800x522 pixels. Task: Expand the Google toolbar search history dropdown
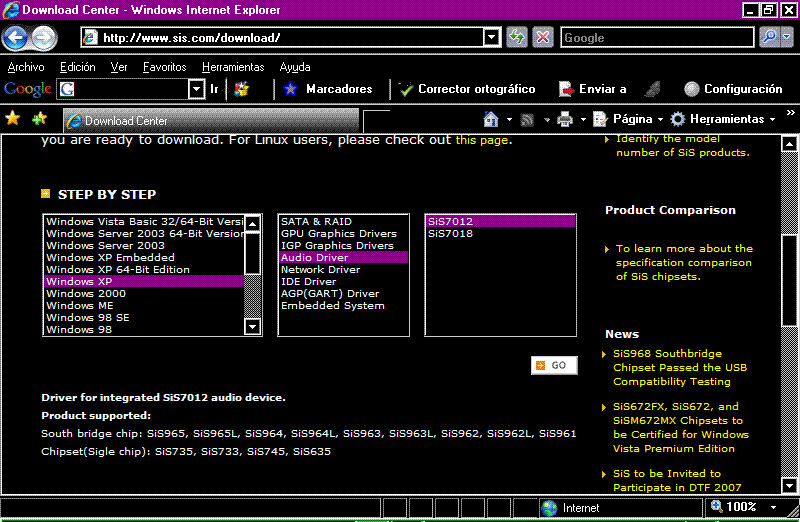pos(196,89)
